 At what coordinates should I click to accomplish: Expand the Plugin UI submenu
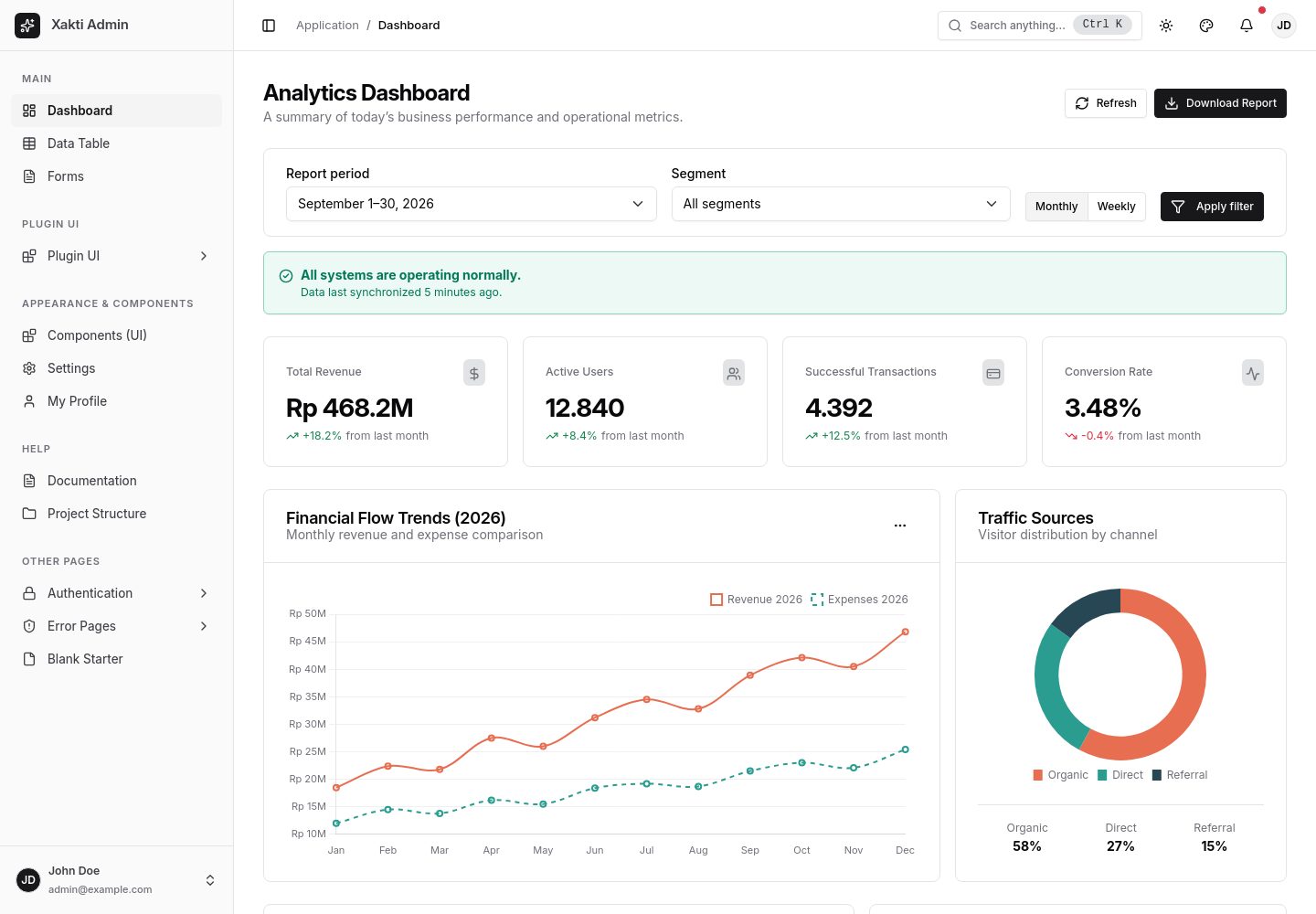point(117,256)
